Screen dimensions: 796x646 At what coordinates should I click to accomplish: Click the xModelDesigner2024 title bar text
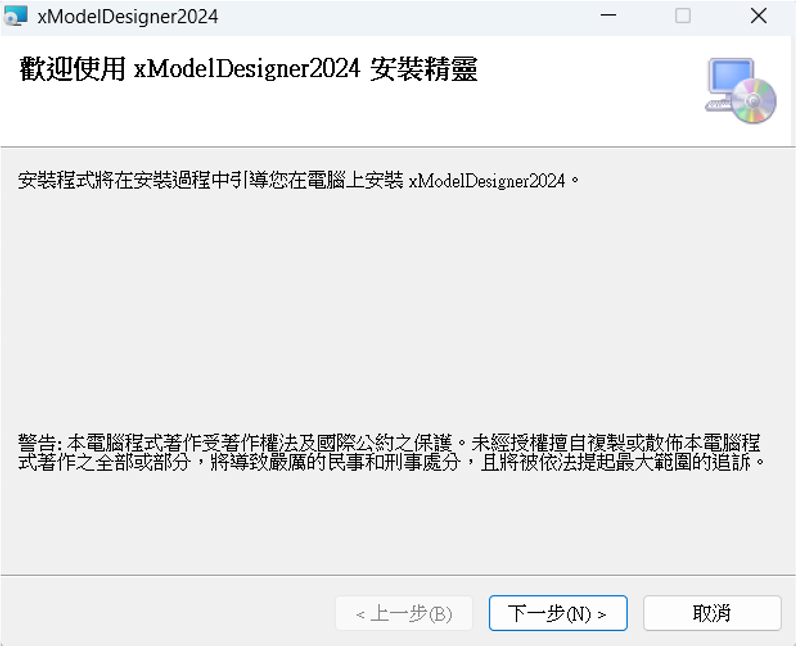coord(127,17)
